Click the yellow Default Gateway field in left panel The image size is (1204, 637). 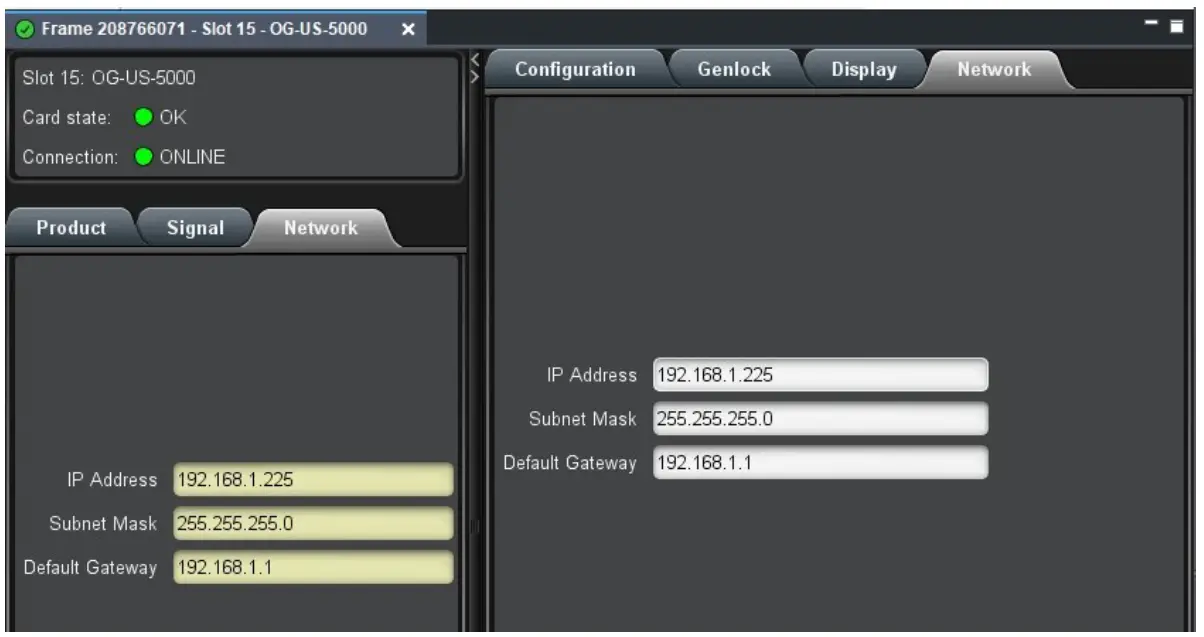pos(313,567)
